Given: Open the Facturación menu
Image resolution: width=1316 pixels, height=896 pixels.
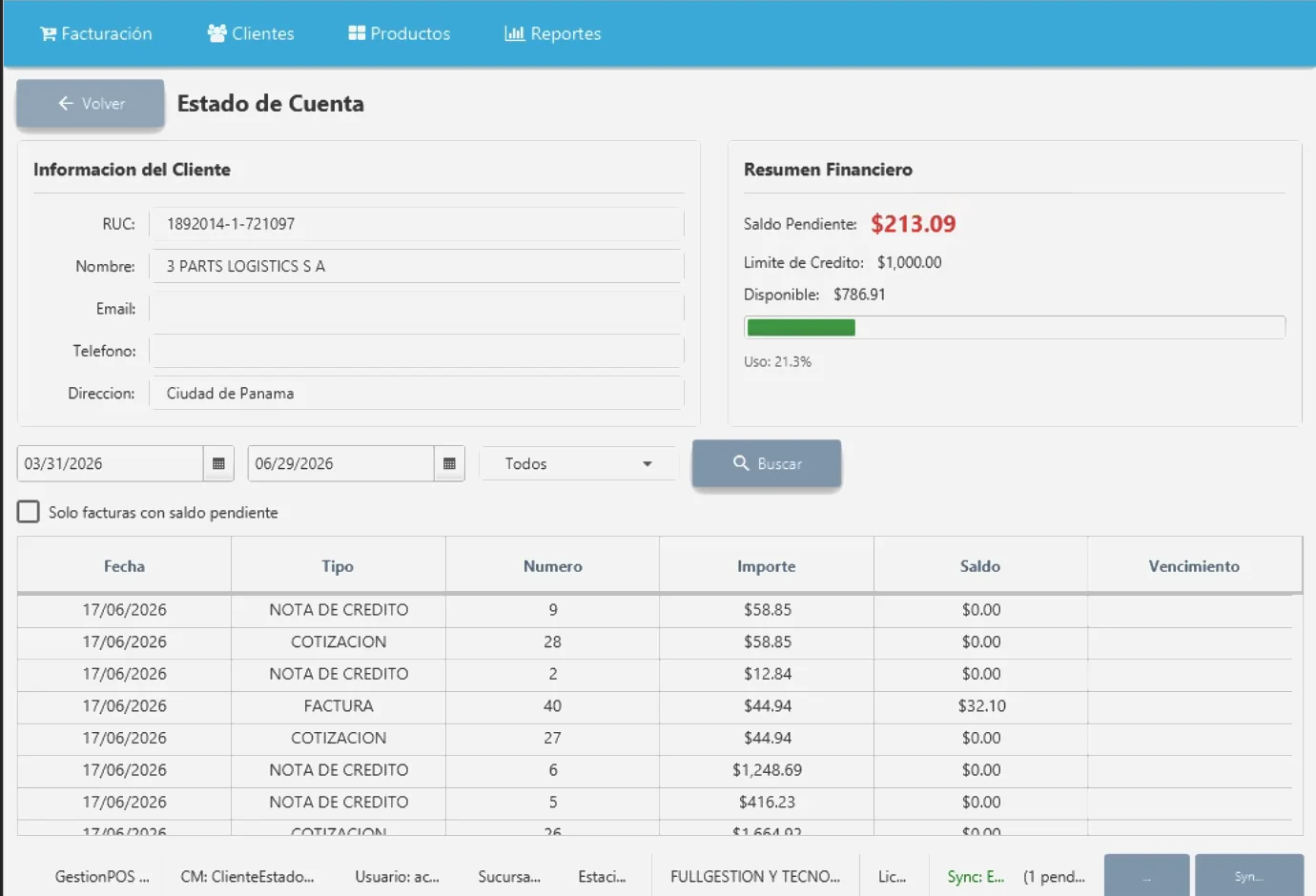Looking at the screenshot, I should pyautogui.click(x=95, y=33).
